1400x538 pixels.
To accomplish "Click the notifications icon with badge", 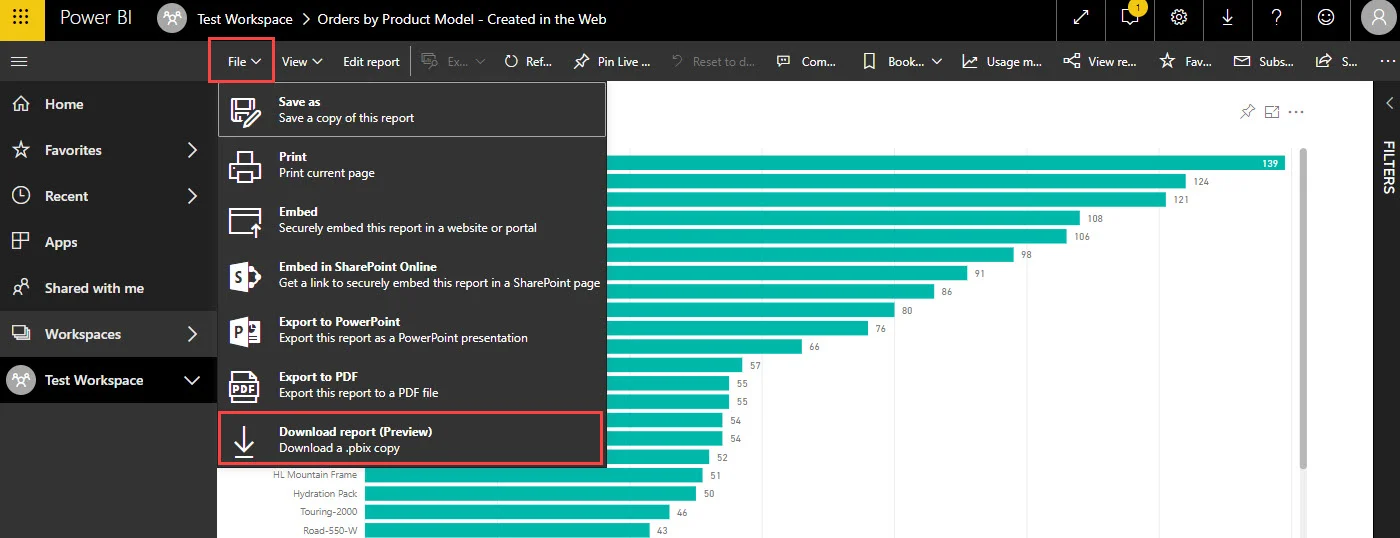I will point(1131,17).
